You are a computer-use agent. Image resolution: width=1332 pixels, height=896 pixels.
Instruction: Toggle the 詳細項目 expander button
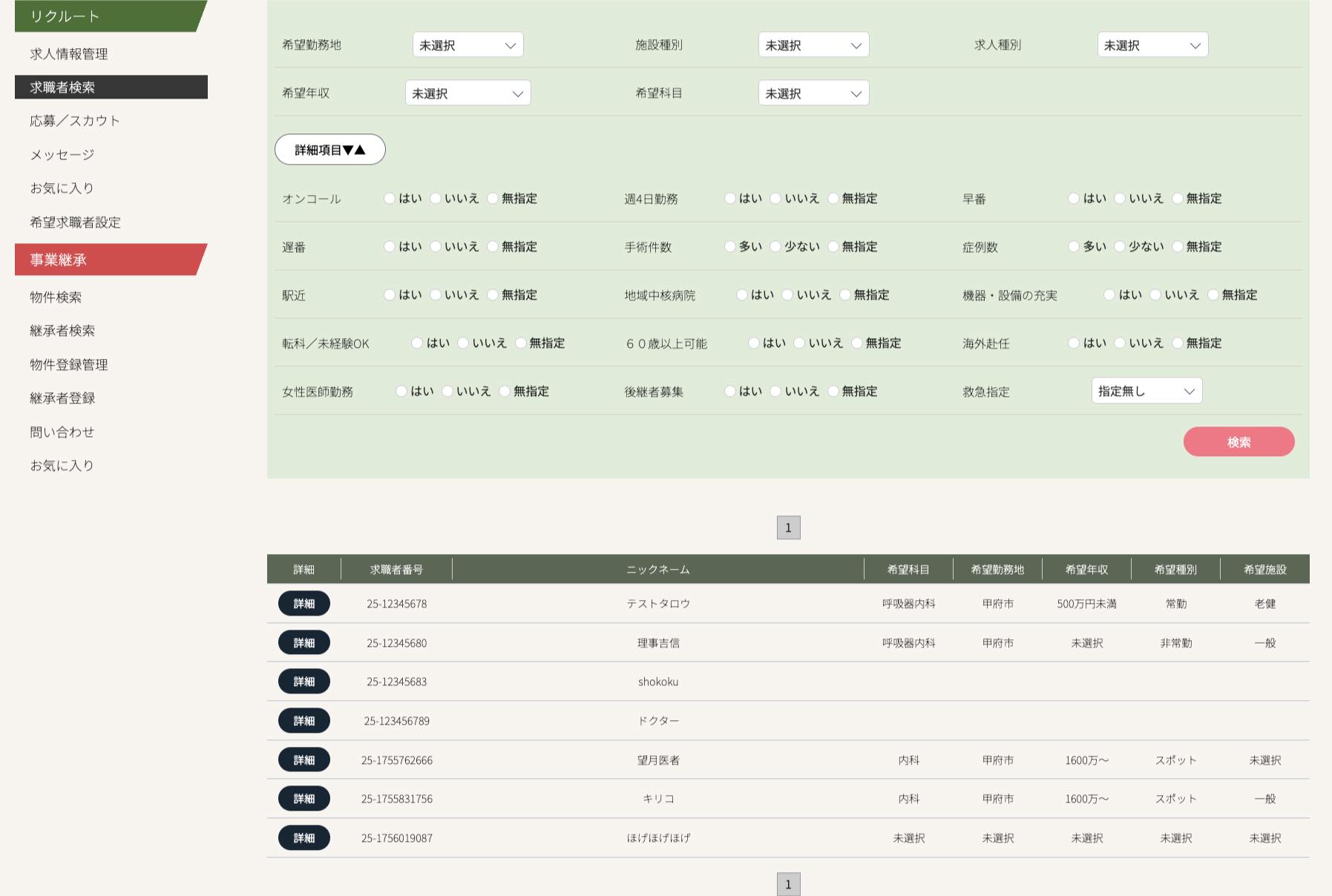(330, 150)
